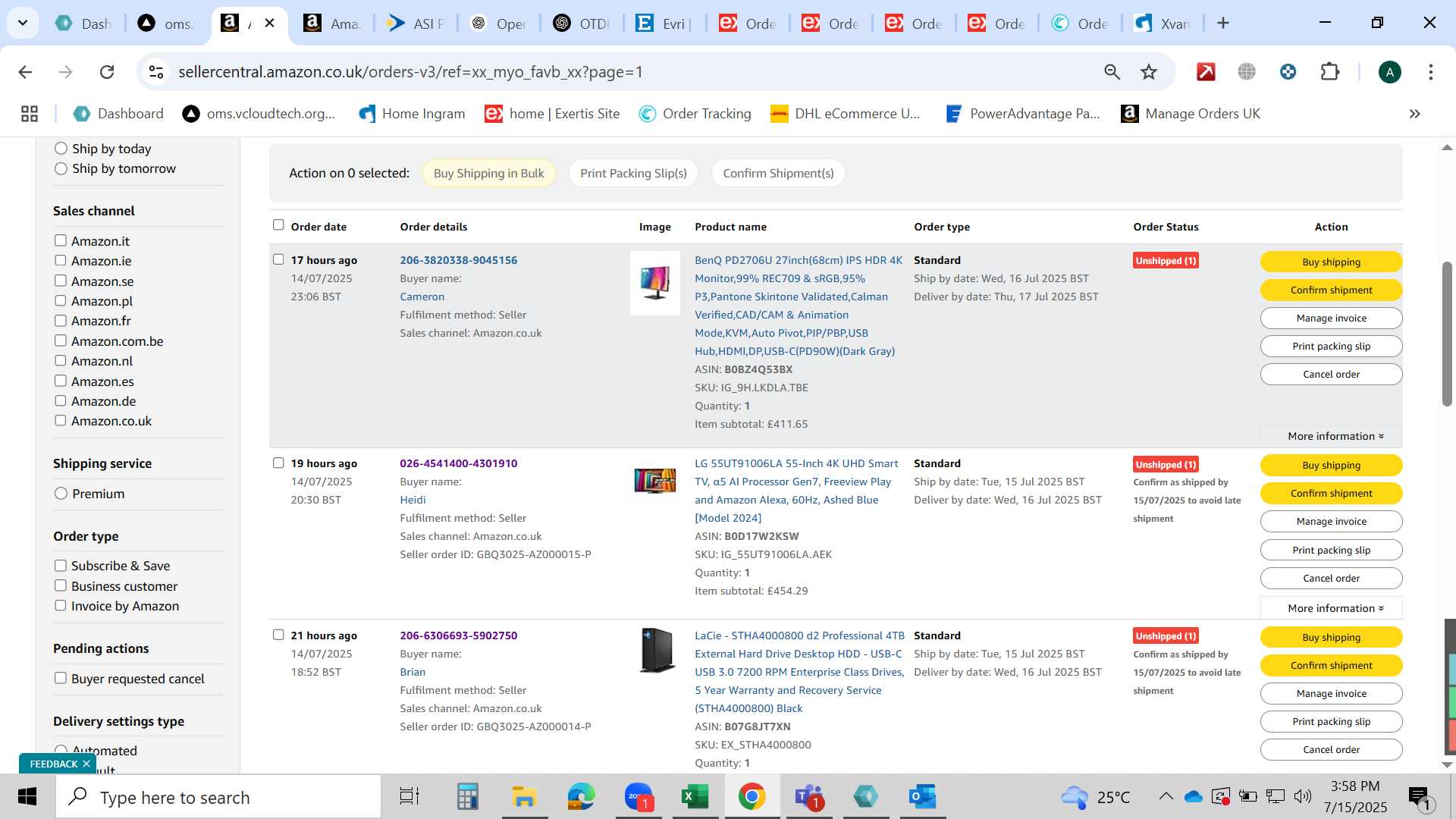The image size is (1456, 819).
Task: Click Buy Shipping in Bulk button
Action: click(488, 173)
